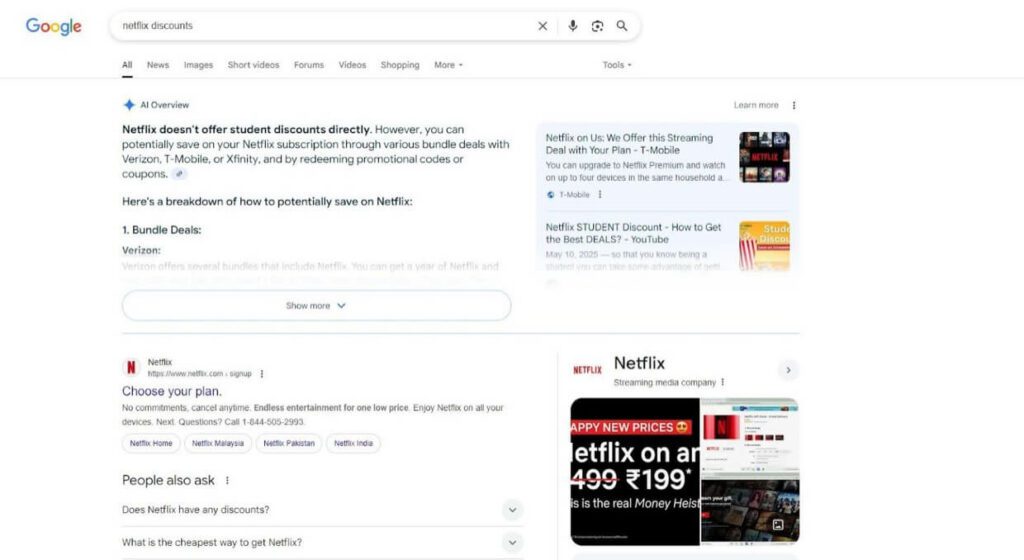Open the Netflix website screenshot image in panel
This screenshot has width=1024, height=560.
[x=750, y=435]
